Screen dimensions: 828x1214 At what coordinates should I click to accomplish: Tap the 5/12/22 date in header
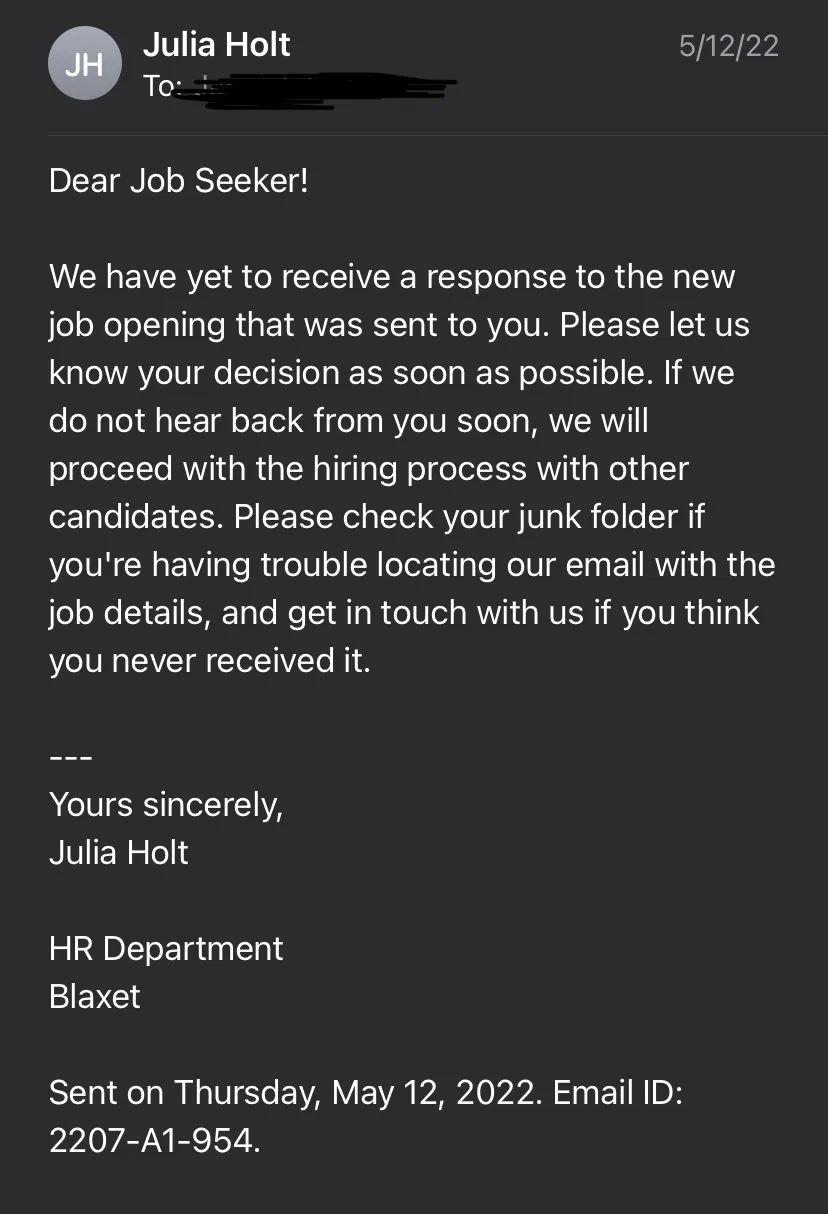click(728, 46)
